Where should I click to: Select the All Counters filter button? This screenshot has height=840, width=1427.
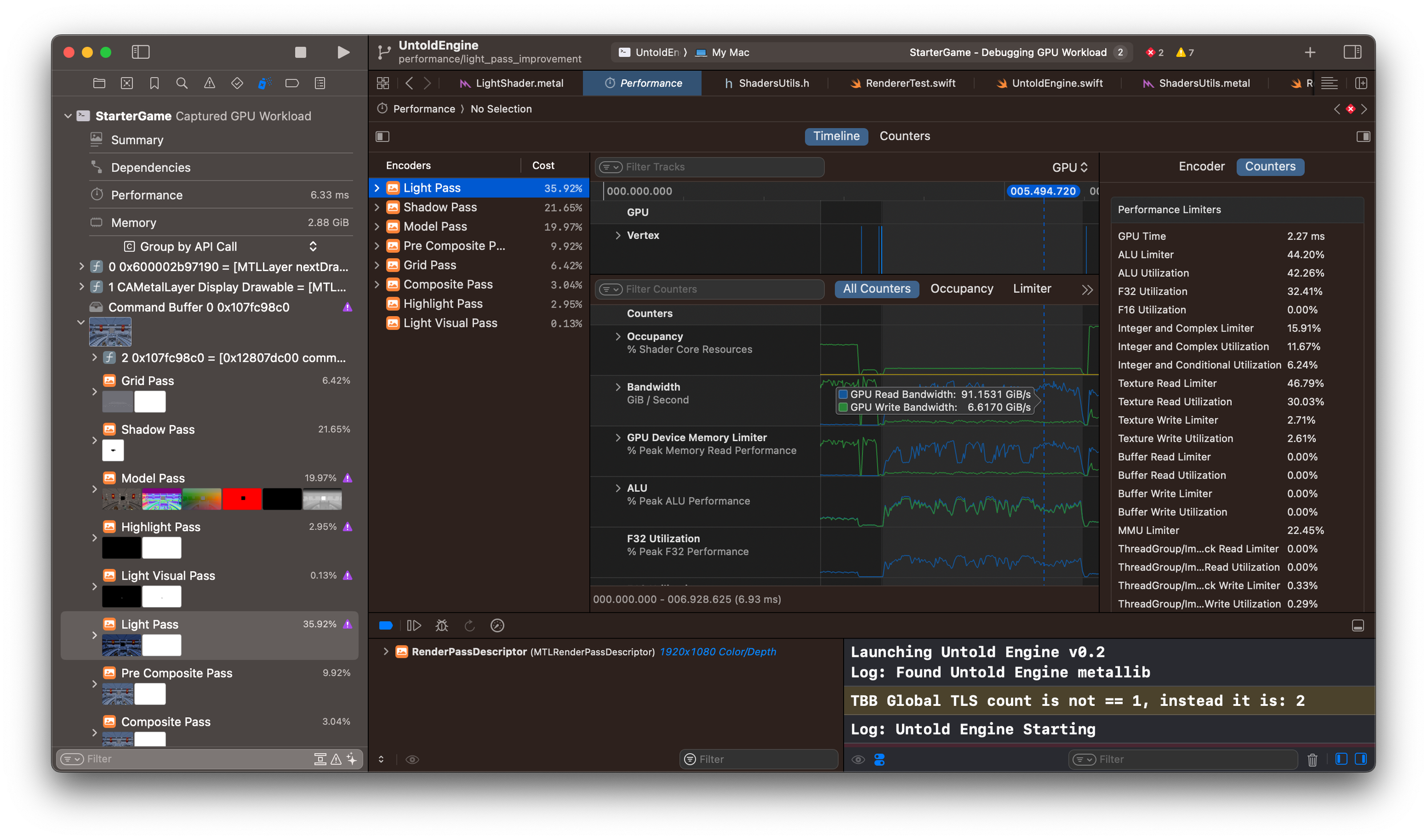[876, 289]
